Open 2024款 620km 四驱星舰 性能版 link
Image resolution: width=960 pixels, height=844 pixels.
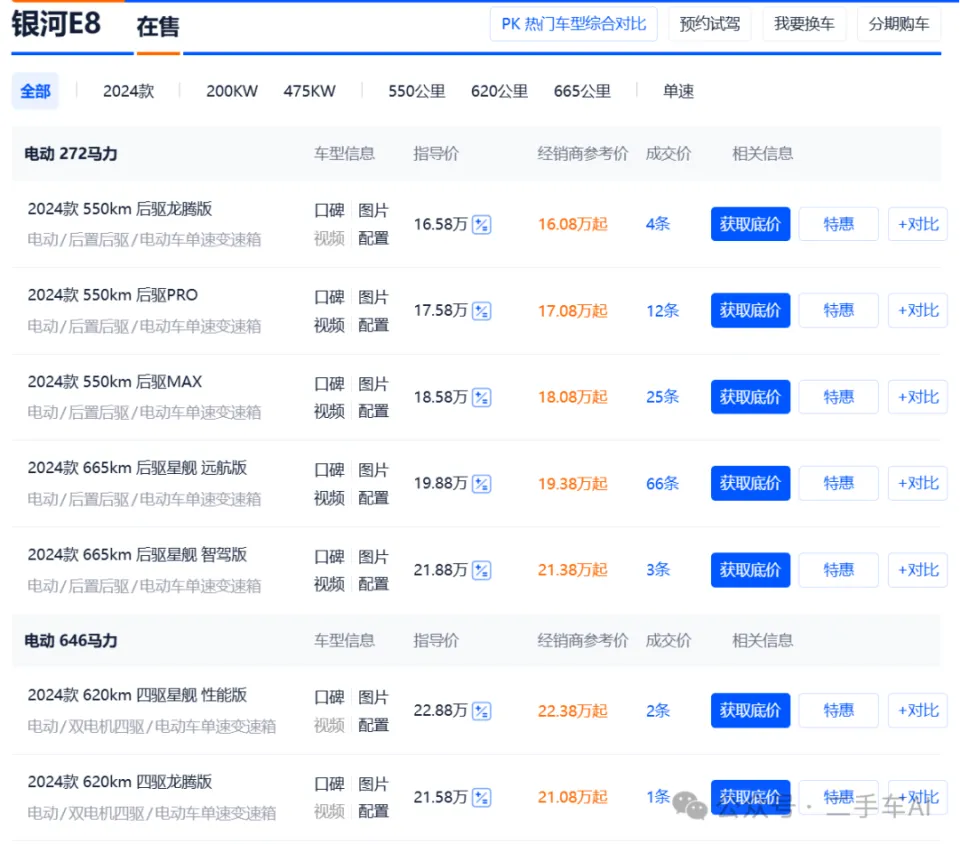(x=137, y=695)
